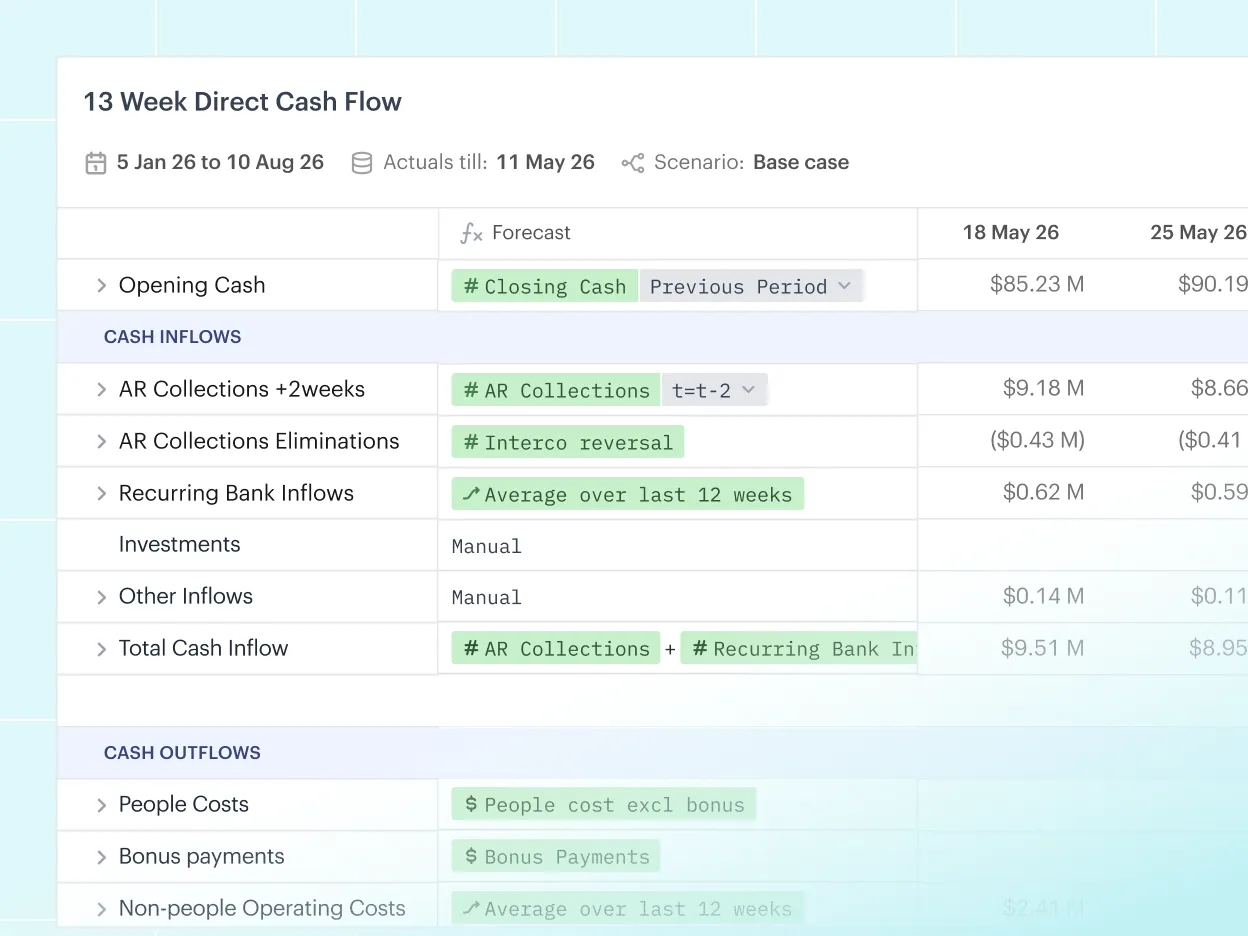Click the calendar icon beside the date range
This screenshot has width=1248, height=936.
[x=96, y=163]
